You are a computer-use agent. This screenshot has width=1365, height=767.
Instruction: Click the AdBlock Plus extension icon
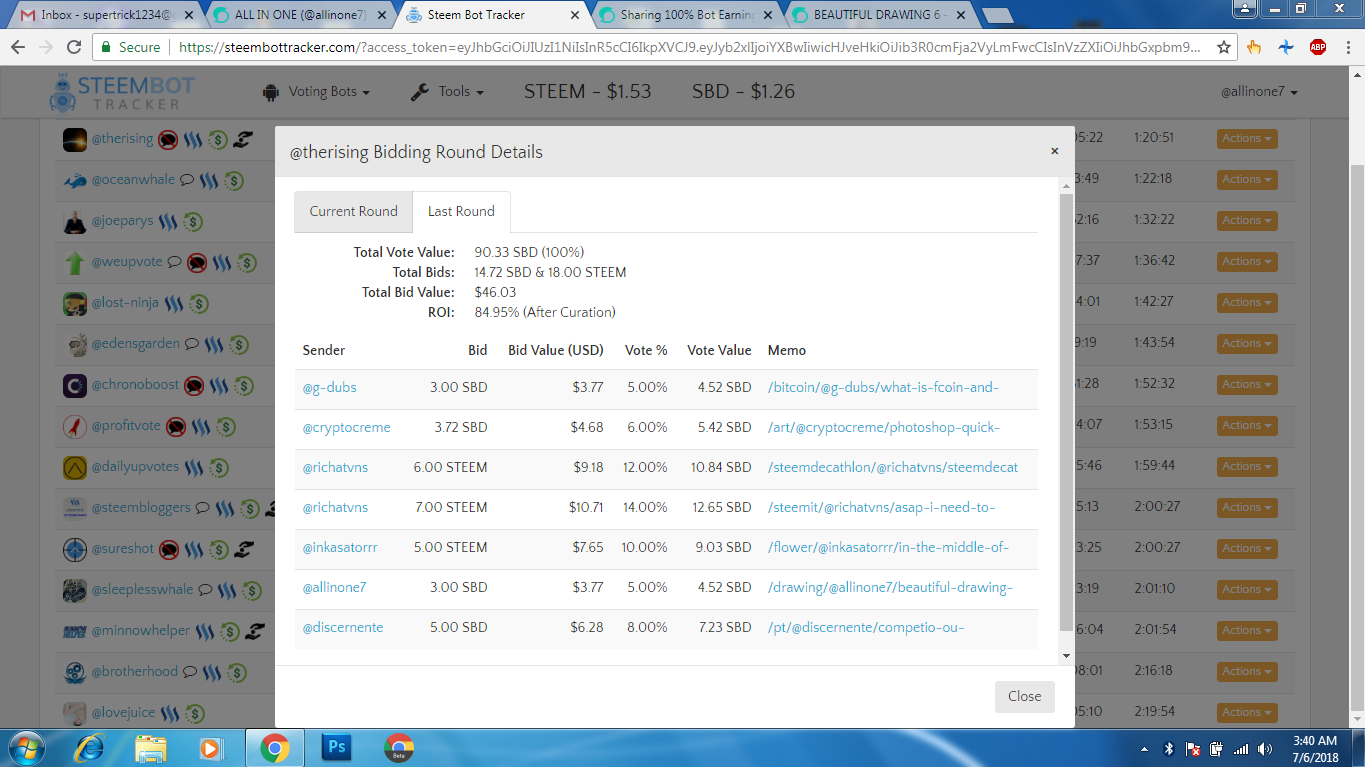[1318, 47]
